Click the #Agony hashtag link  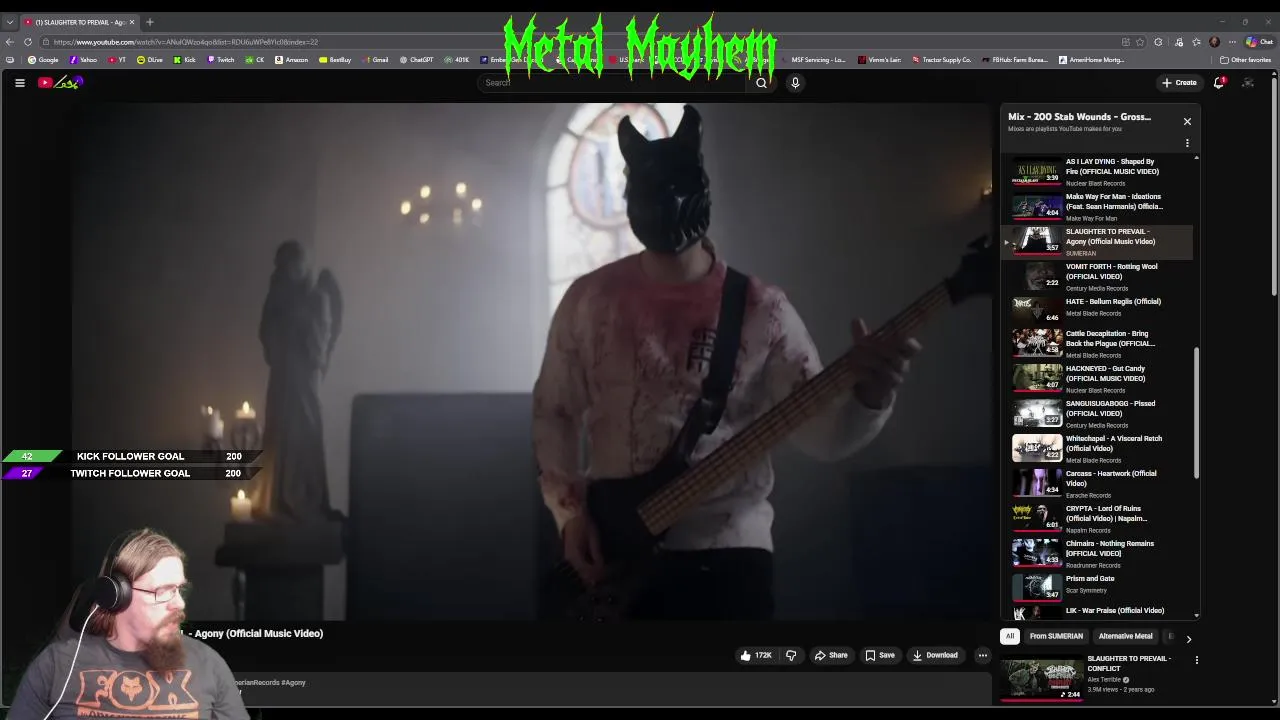click(293, 682)
